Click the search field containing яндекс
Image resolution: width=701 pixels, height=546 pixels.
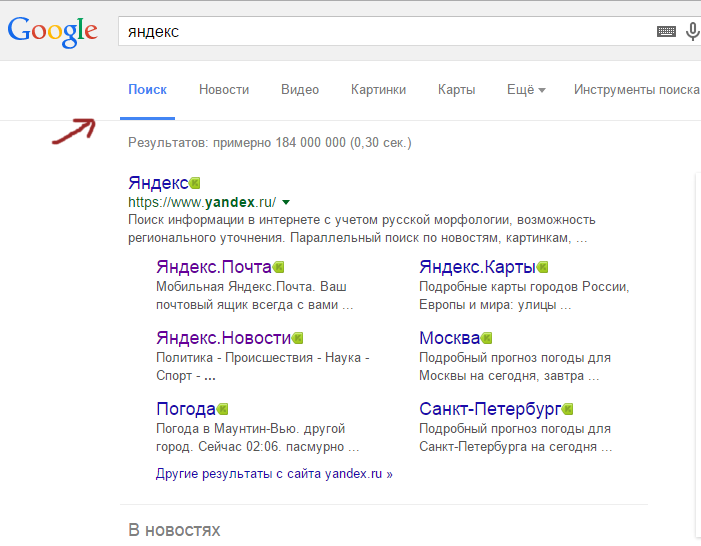tap(380, 32)
